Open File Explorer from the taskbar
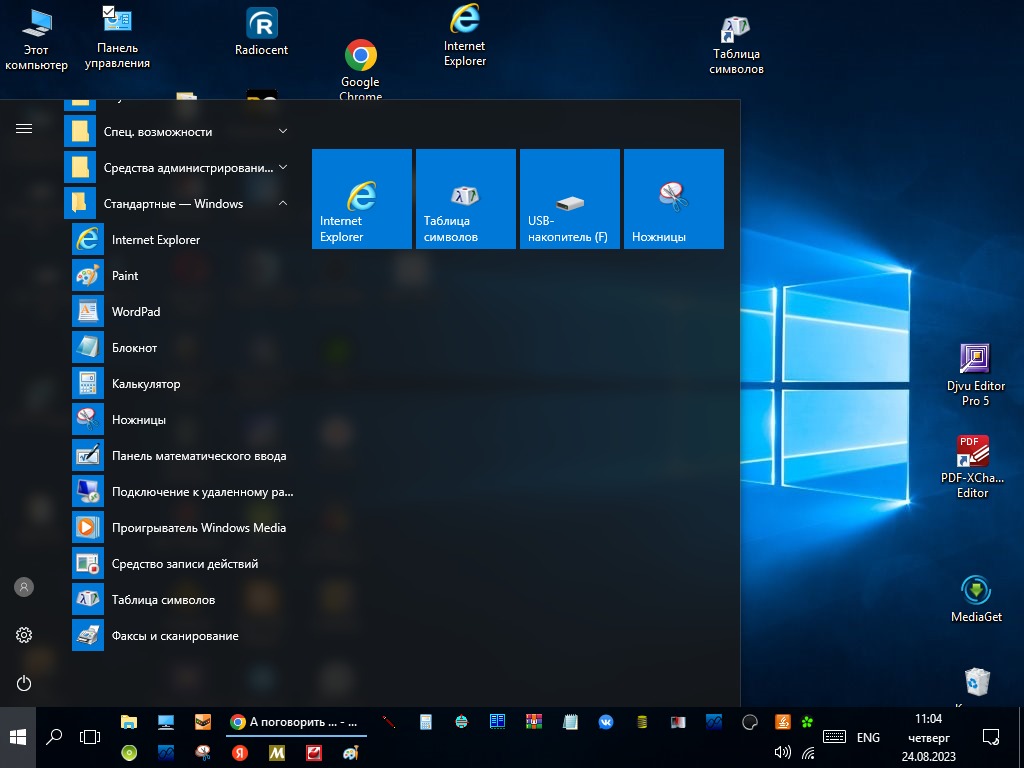Viewport: 1024px width, 768px height. pyautogui.click(x=129, y=722)
